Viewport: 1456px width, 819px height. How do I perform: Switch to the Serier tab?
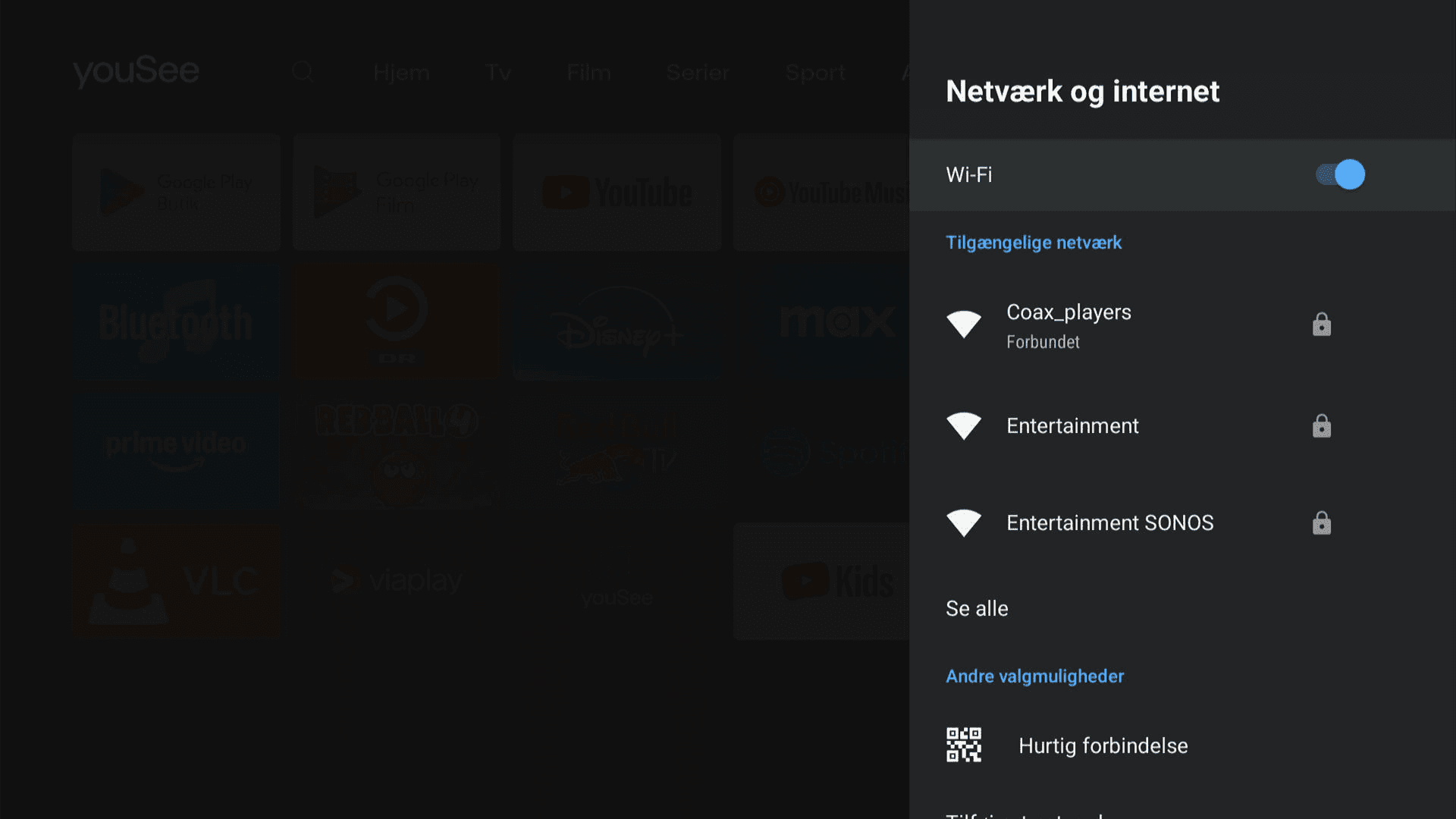click(x=697, y=73)
